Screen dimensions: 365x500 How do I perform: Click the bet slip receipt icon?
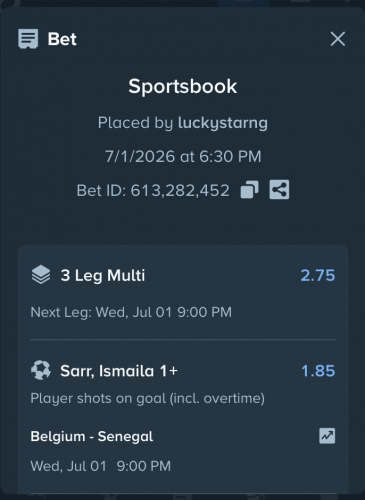[28, 39]
